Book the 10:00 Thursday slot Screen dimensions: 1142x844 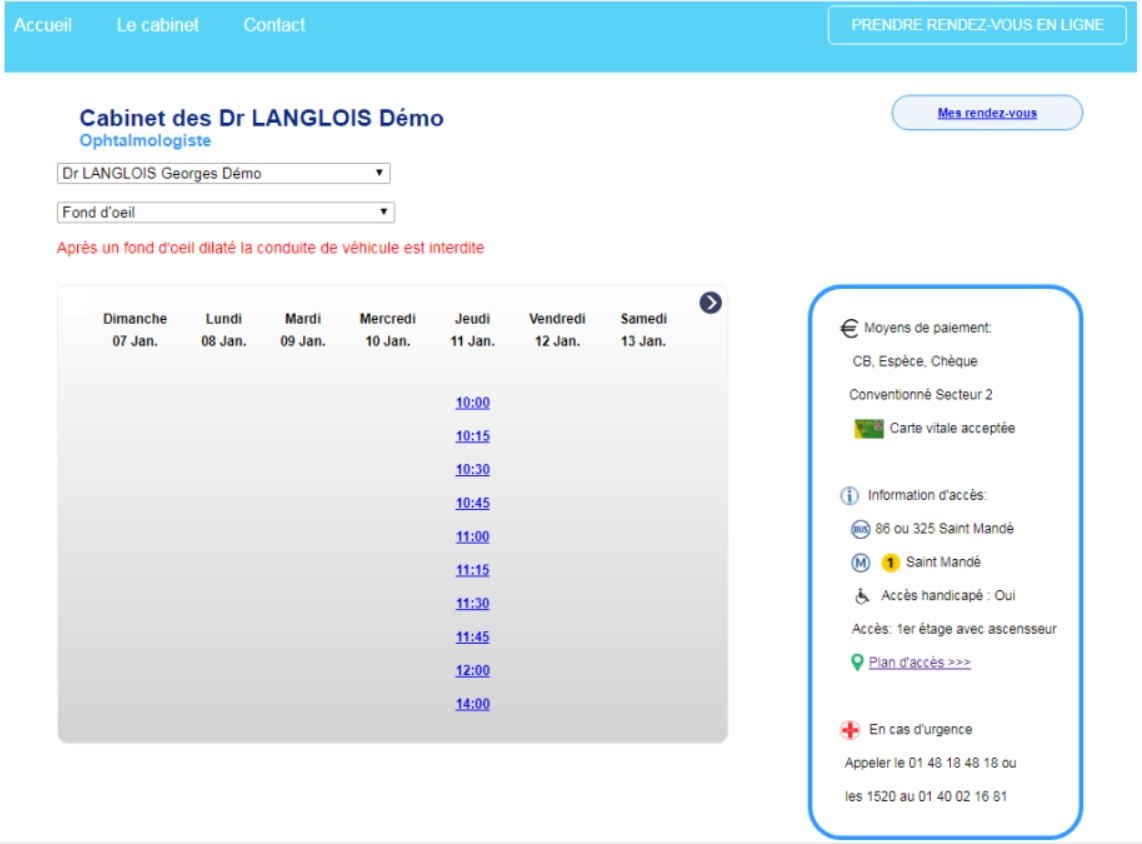[472, 403]
